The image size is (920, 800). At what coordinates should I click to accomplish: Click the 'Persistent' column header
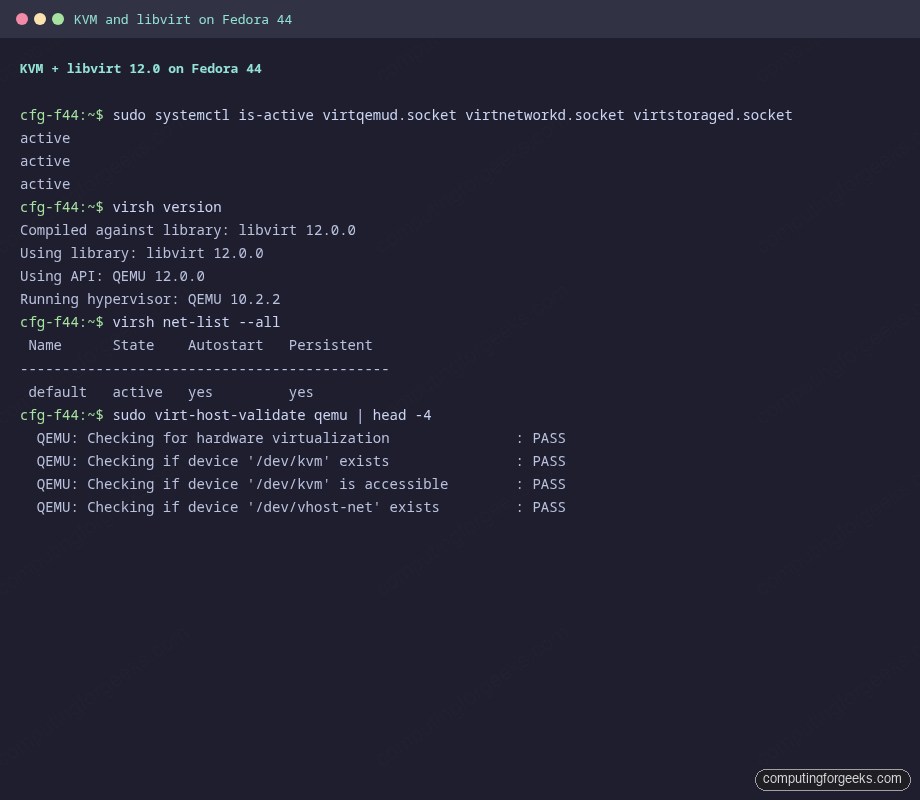point(330,345)
